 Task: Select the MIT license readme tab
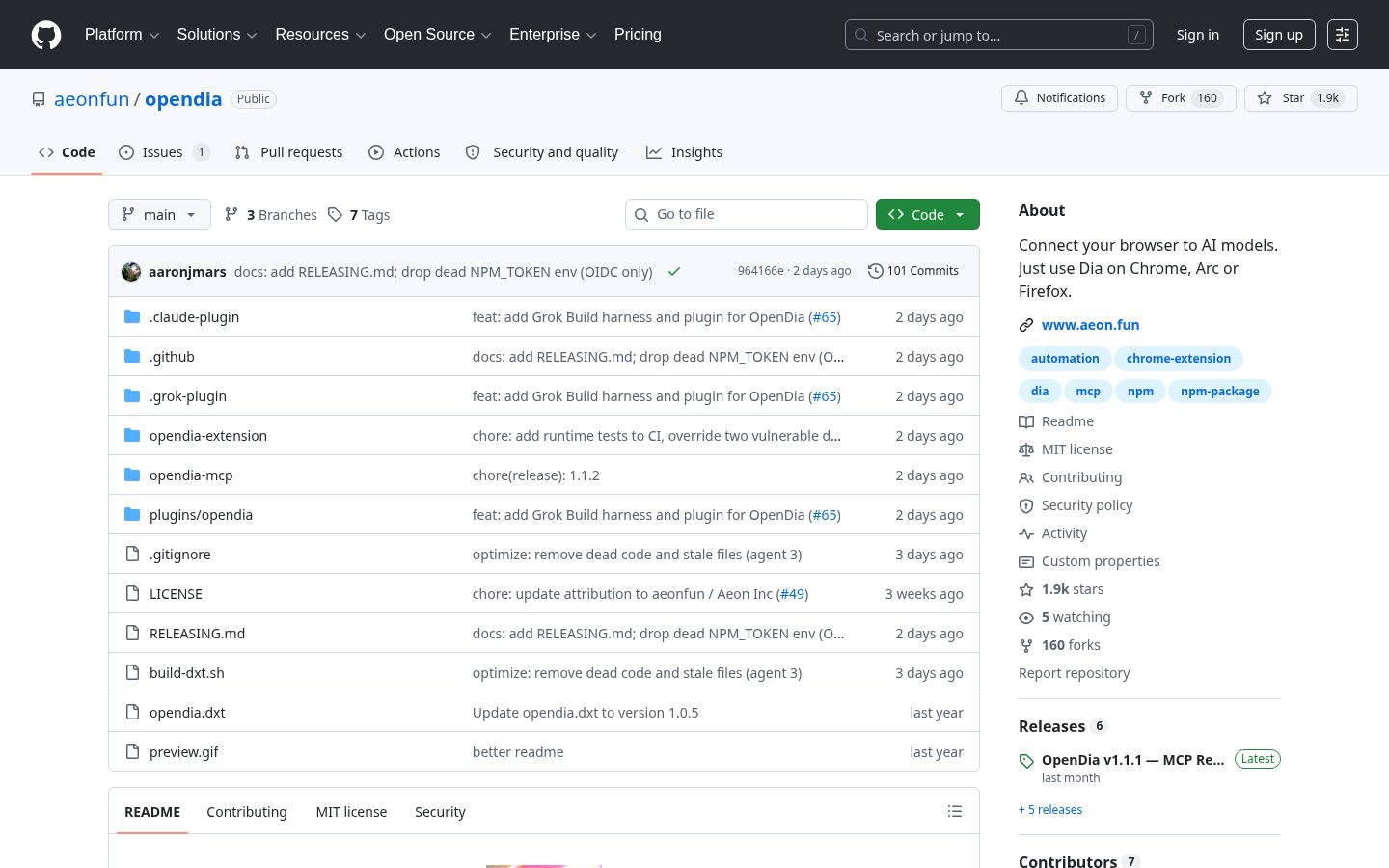click(351, 812)
